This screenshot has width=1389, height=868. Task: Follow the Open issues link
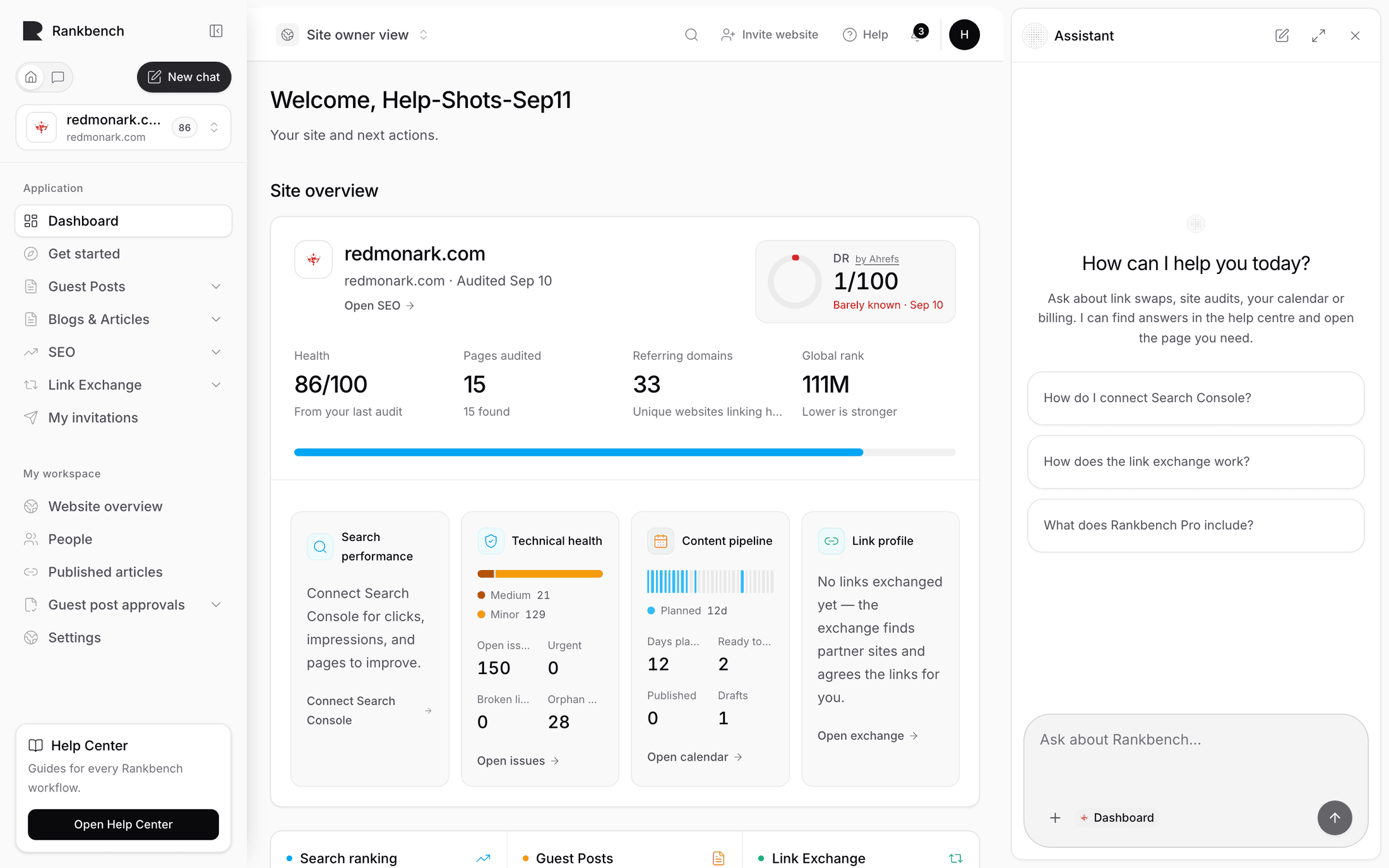click(x=518, y=761)
